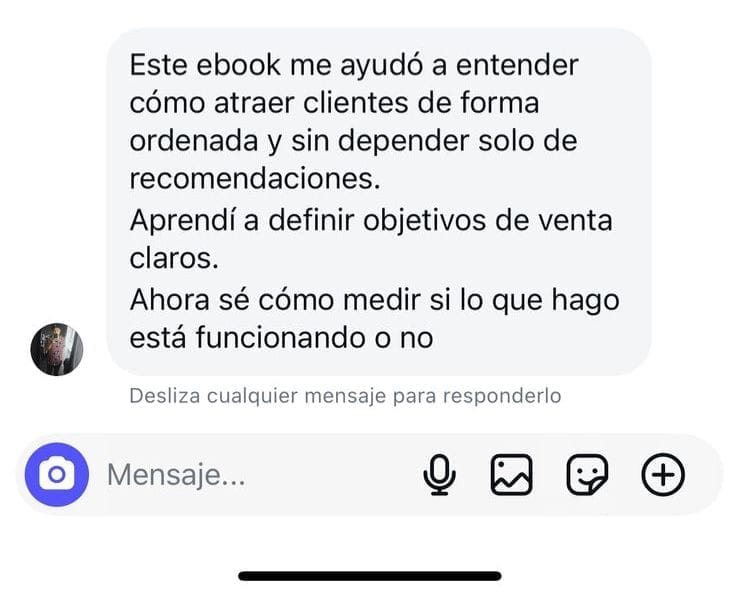This screenshot has width=739, height=596.
Task: Click the line 'está funcionando o no'
Action: [281, 338]
